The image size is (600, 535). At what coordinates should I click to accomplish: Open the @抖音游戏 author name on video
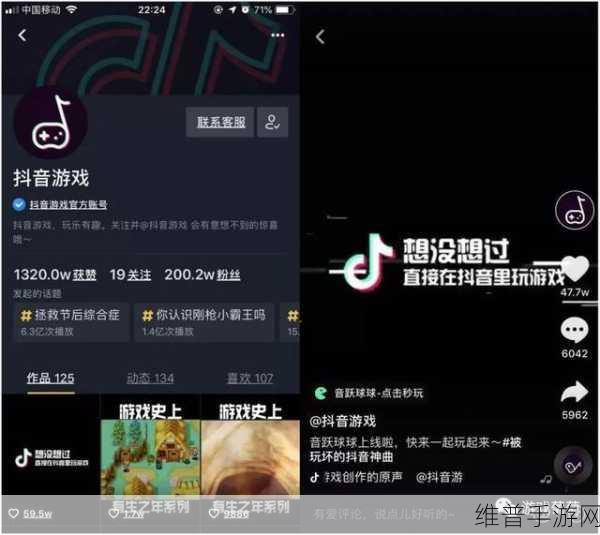pos(343,421)
